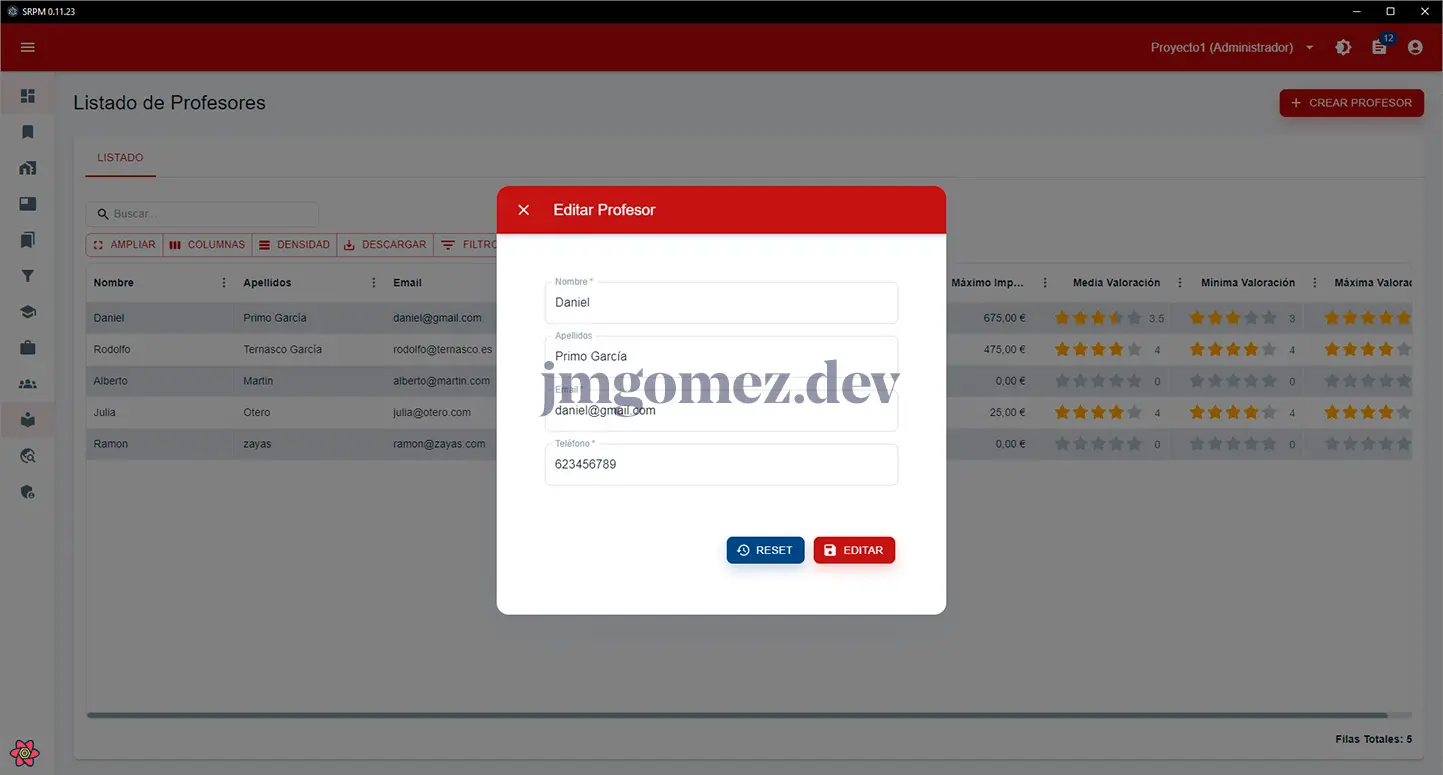Open the dashboard icon in sidebar
This screenshot has height=775, width=1443.
pyautogui.click(x=28, y=96)
